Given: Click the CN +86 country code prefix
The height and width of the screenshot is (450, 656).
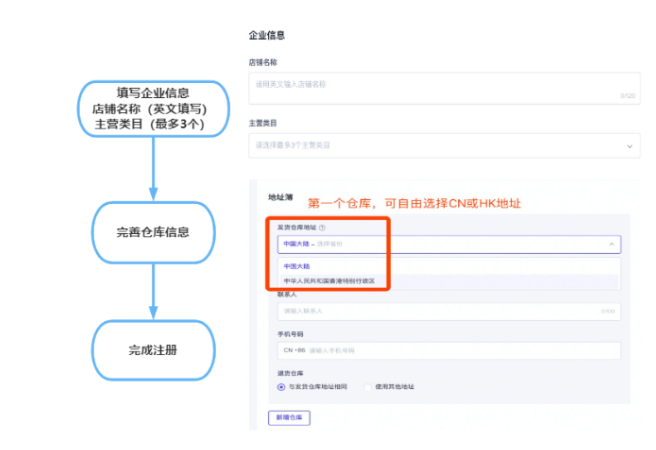Looking at the screenshot, I should click(x=294, y=351).
